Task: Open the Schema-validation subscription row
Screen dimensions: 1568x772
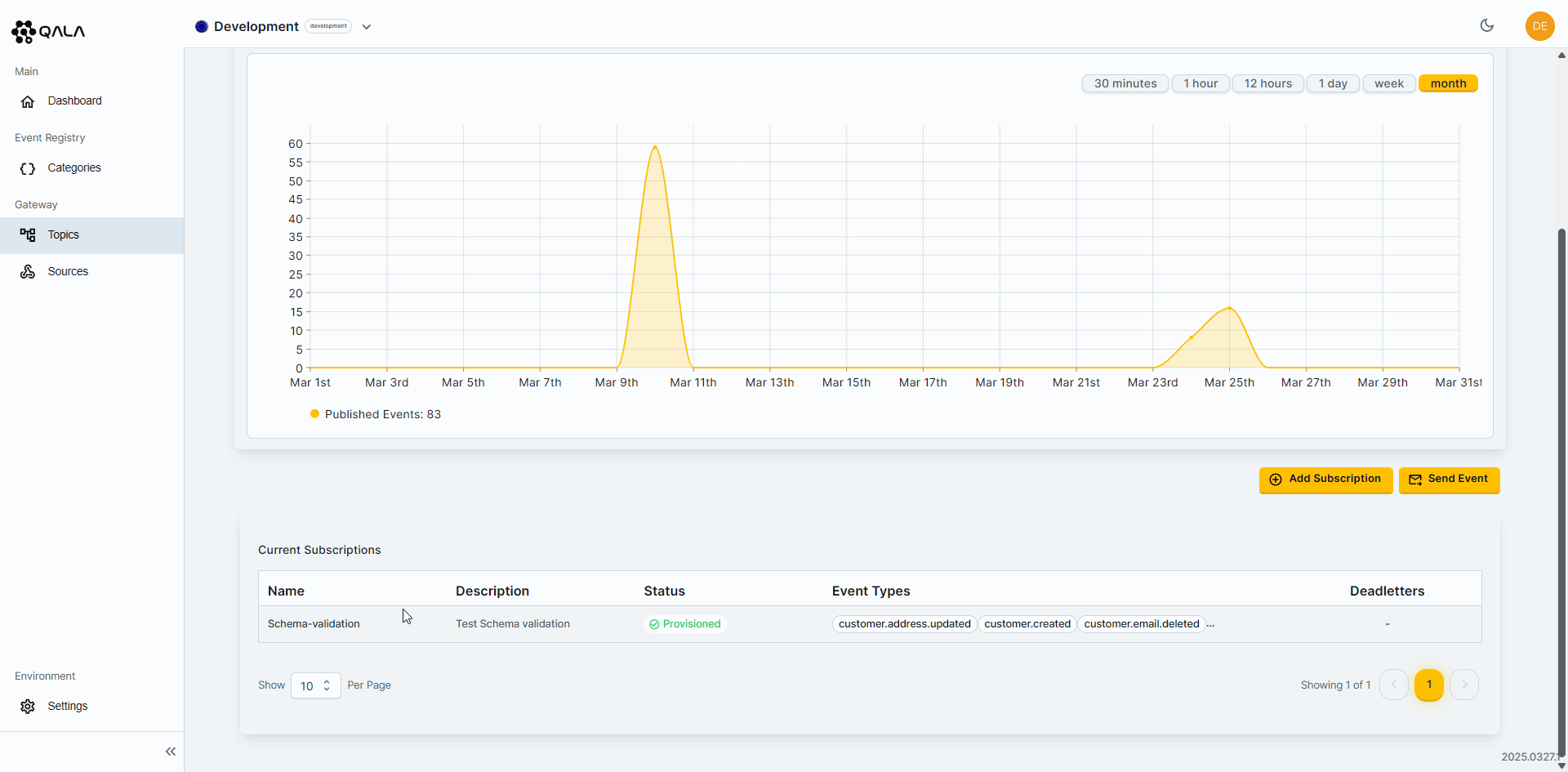Action: pyautogui.click(x=314, y=624)
